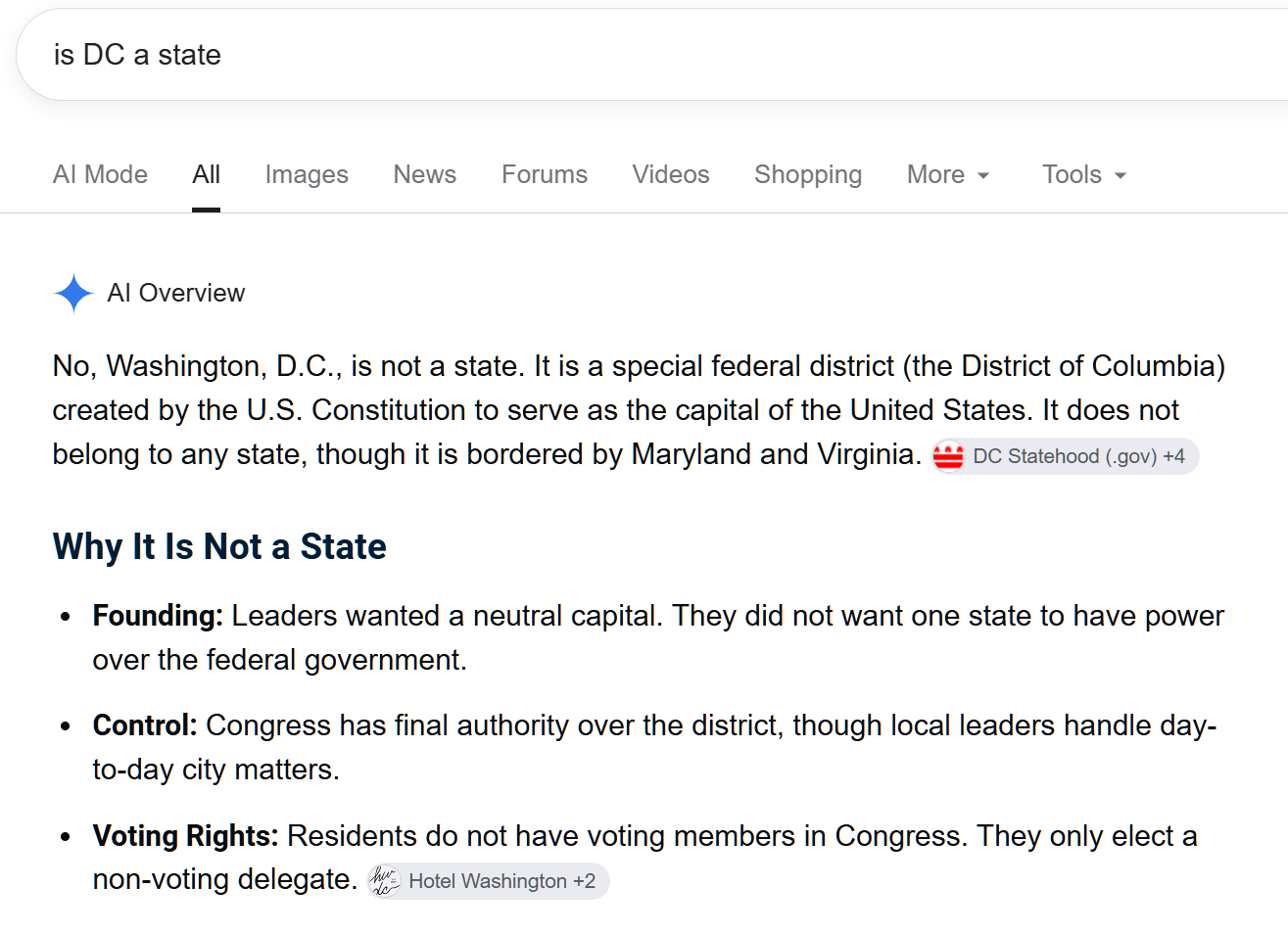The image size is (1288, 934).
Task: Open the More dropdown arrow
Action: (983, 176)
